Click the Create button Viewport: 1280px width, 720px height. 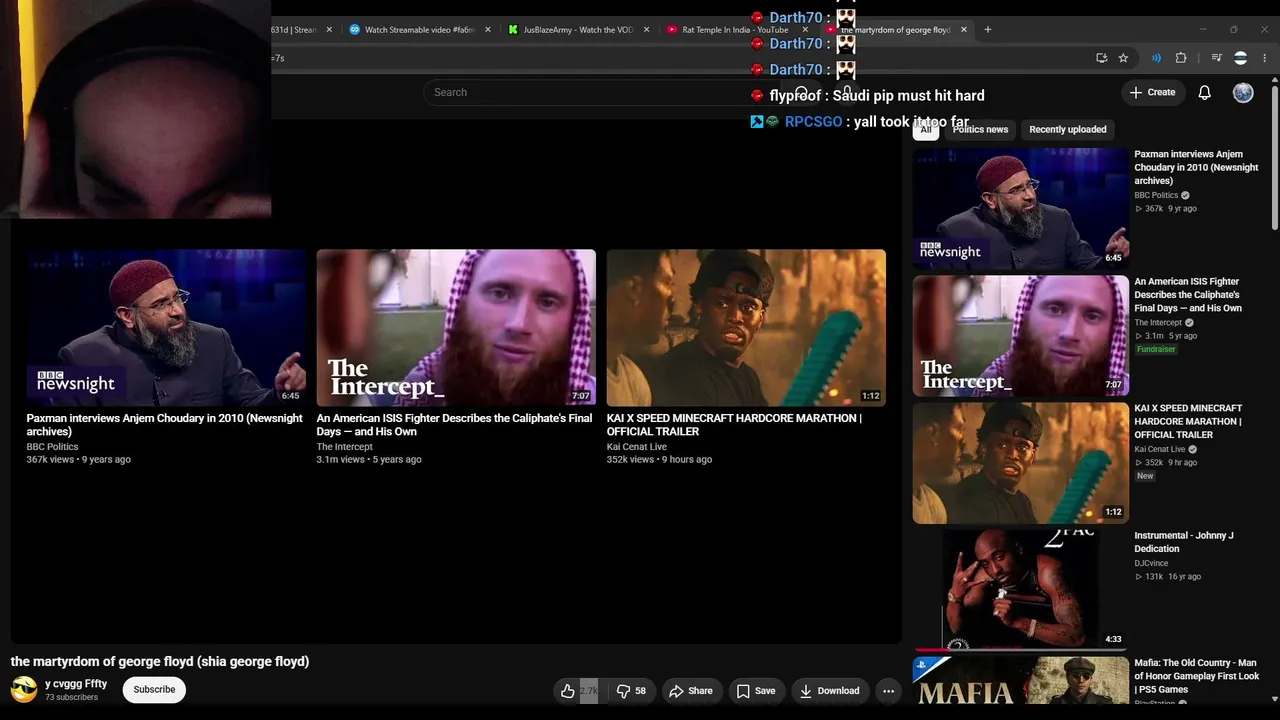1152,92
